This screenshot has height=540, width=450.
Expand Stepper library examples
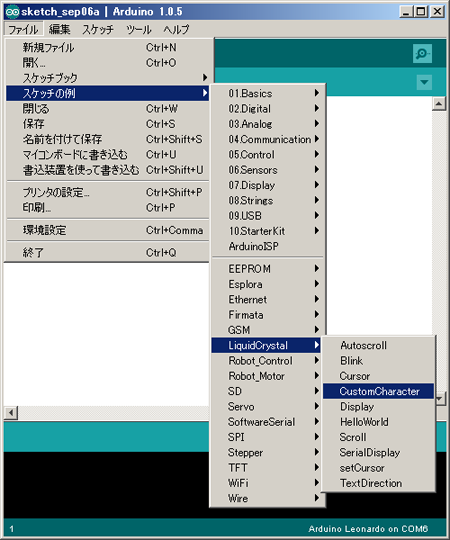(x=267, y=453)
